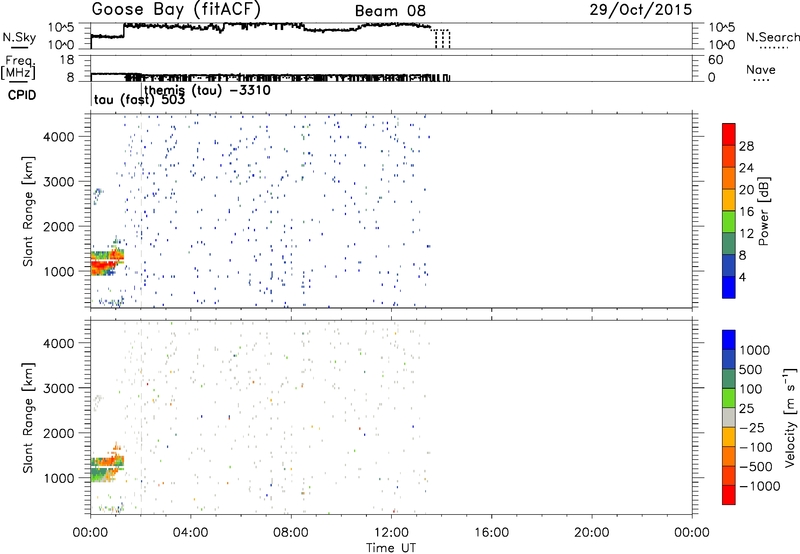
Task: Click the '60' tick on Nave axis
Action: [x=715, y=60]
